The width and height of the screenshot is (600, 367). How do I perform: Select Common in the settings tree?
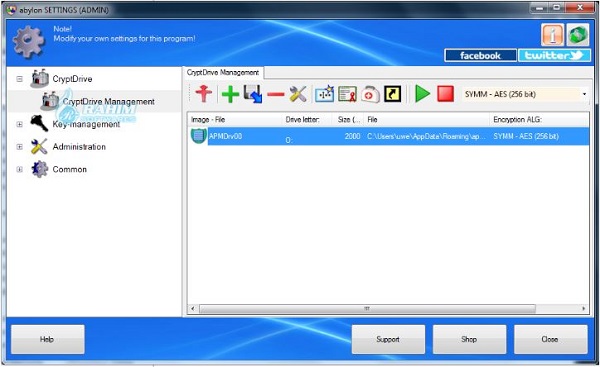(70, 169)
